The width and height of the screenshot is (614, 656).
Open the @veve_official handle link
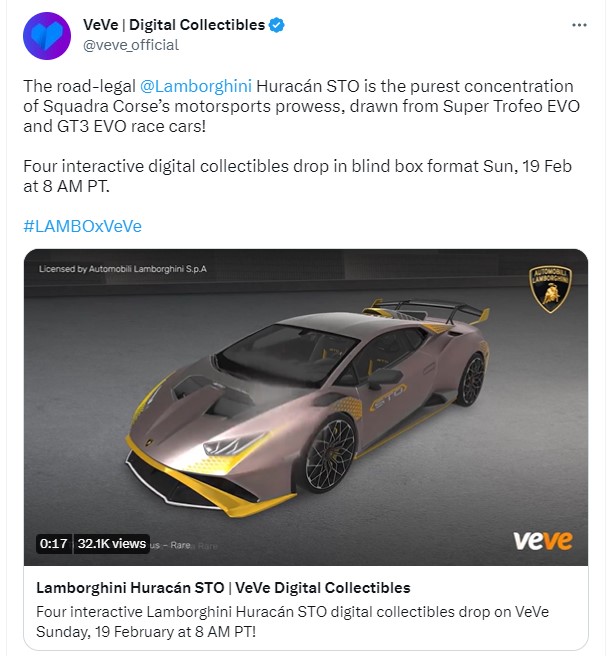[131, 45]
